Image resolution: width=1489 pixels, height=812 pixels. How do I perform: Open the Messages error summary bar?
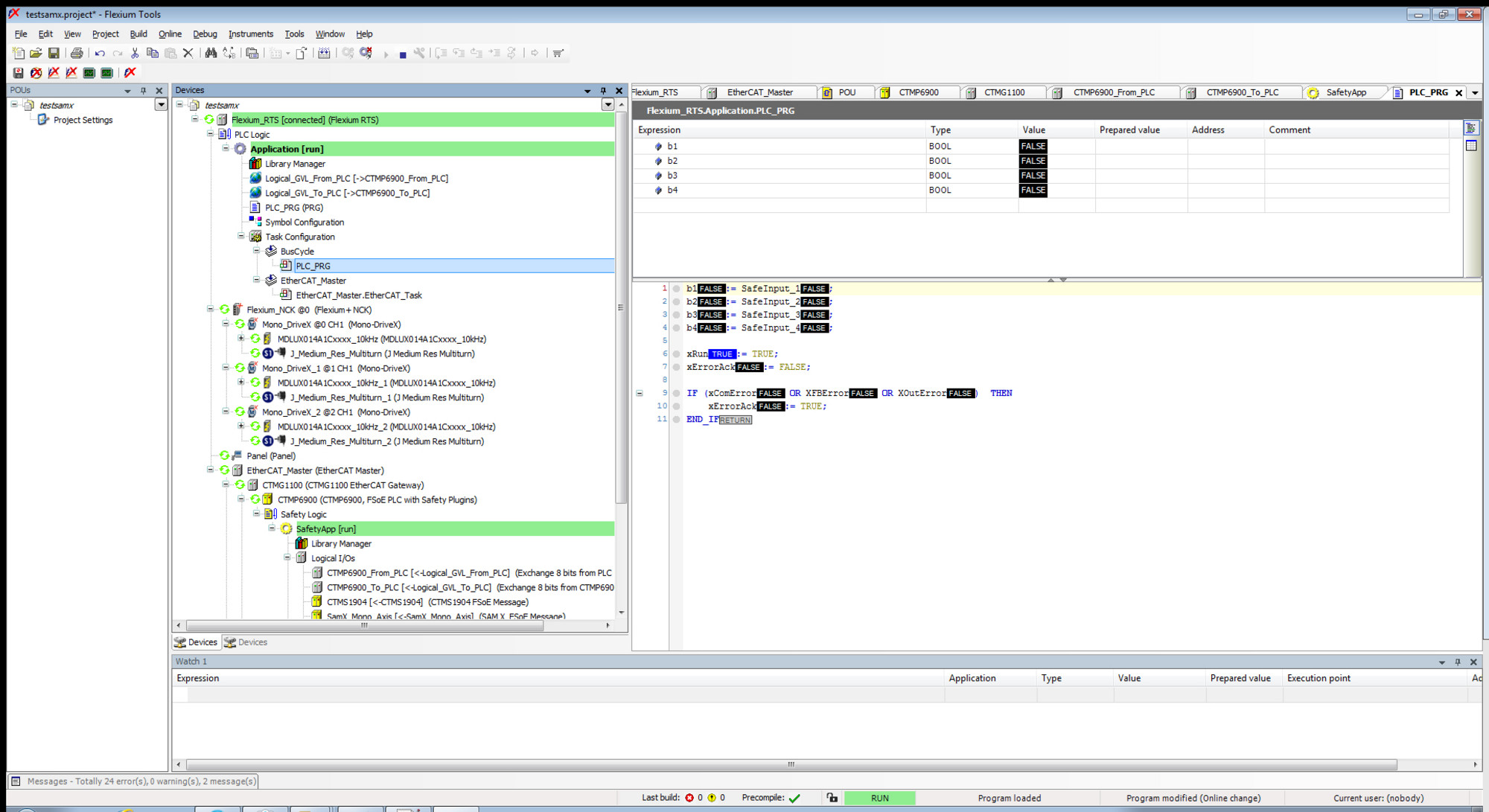click(x=134, y=781)
